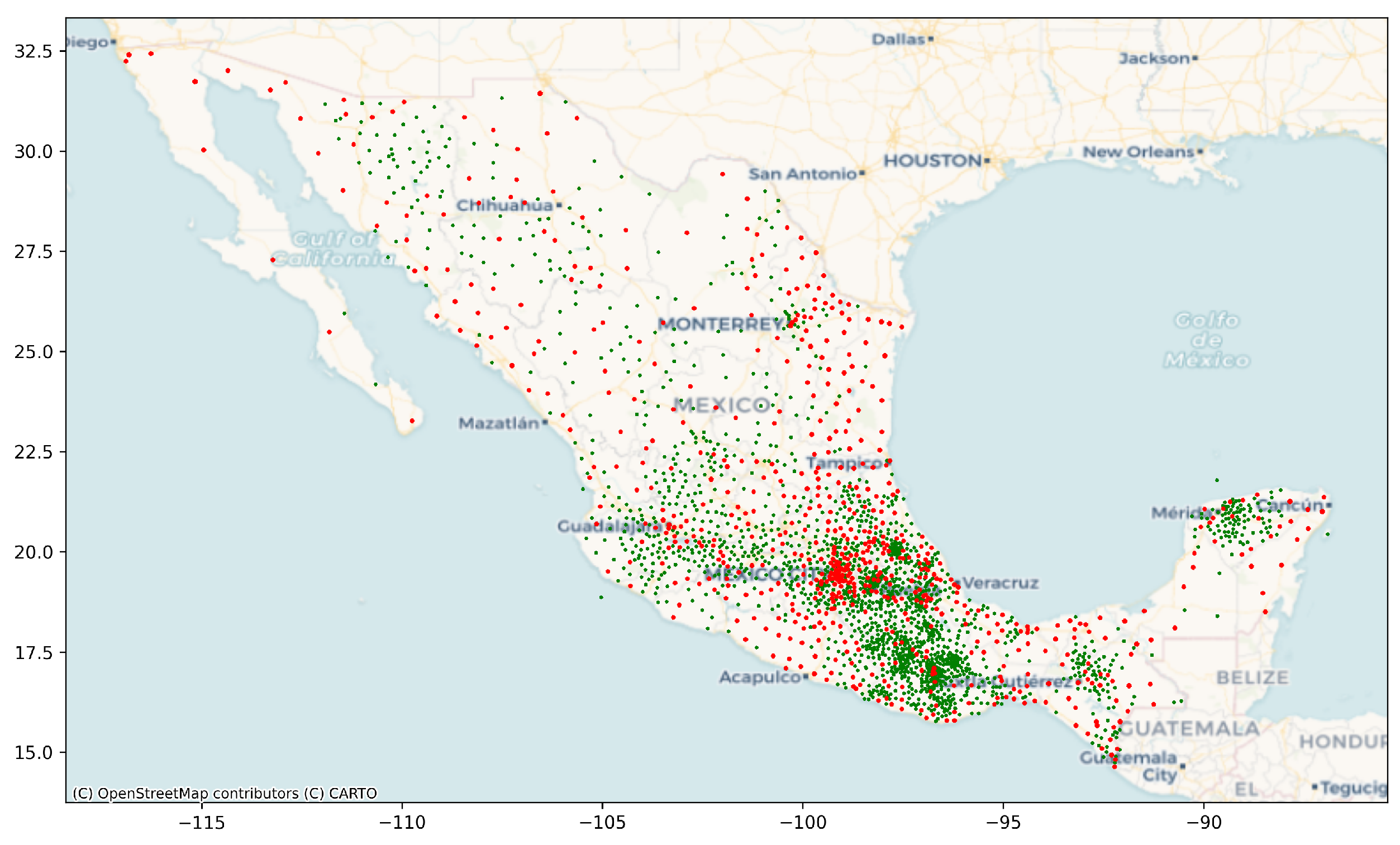Click the OpenStreetMap contributors attribution text
Screen dimensions: 1400x845
point(225,793)
